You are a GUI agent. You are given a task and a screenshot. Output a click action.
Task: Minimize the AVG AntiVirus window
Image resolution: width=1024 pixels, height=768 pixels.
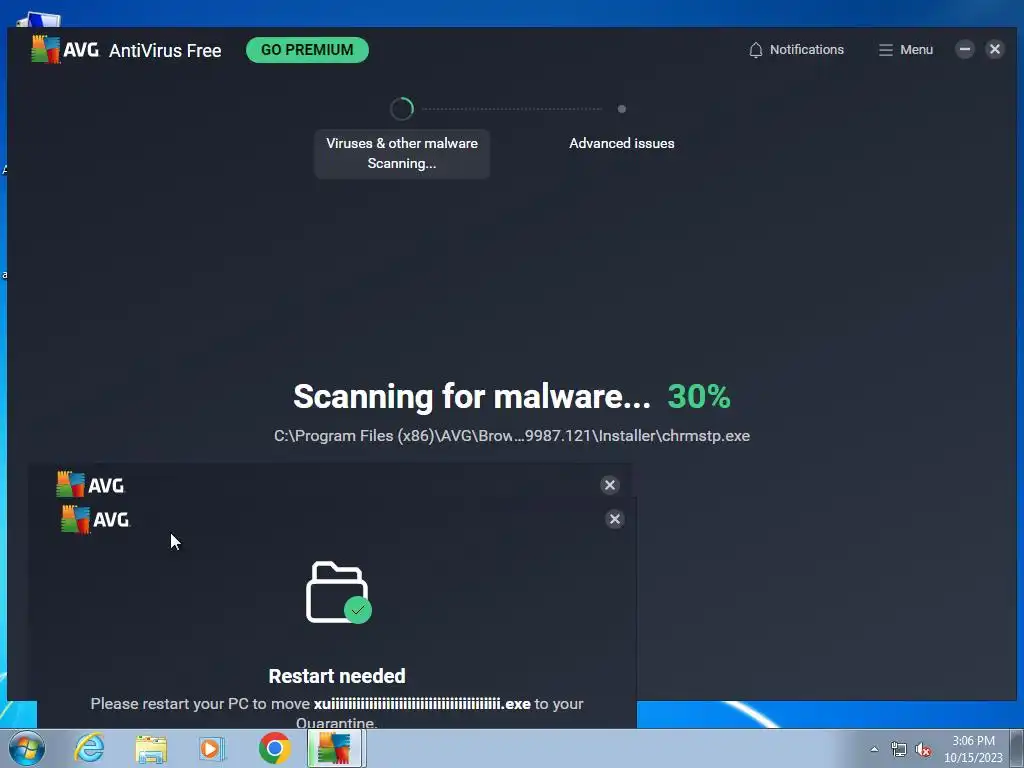(x=965, y=49)
